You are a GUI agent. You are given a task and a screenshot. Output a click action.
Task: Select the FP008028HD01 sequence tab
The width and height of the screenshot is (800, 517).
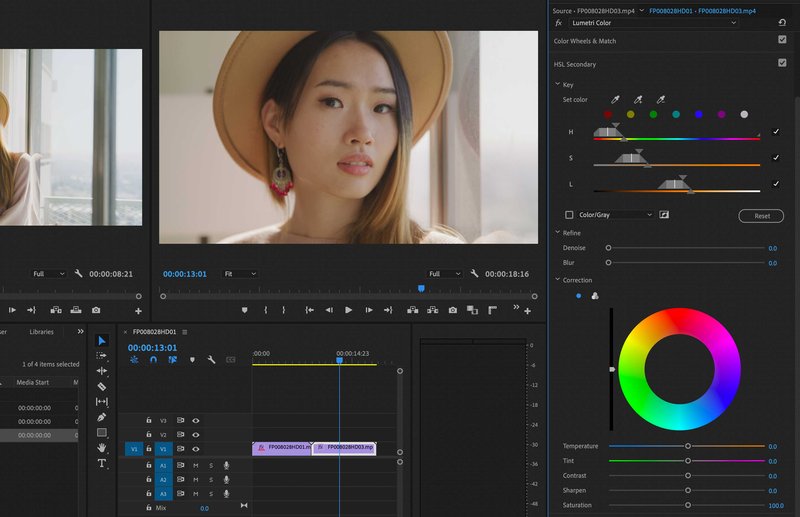coord(154,332)
